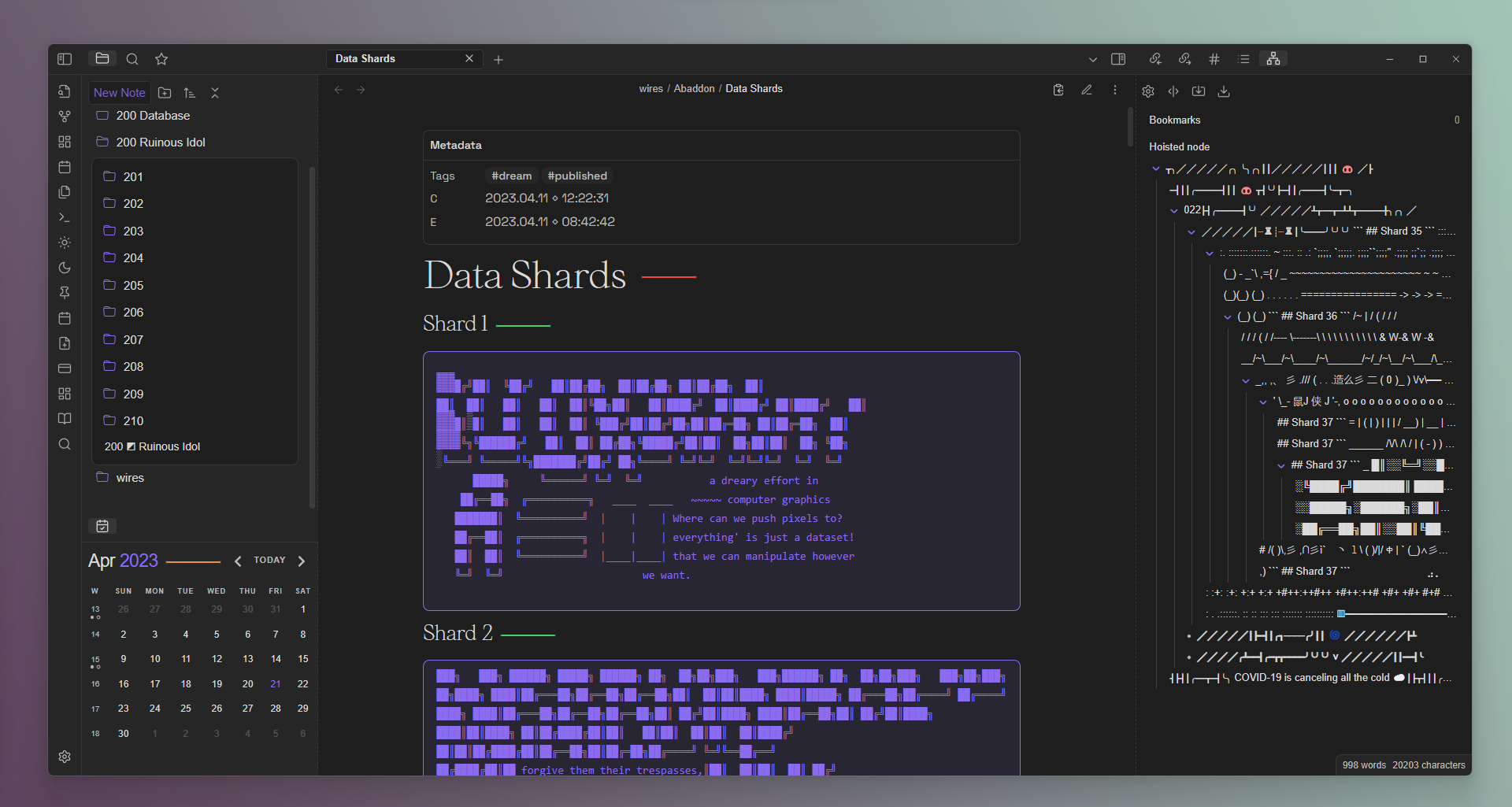This screenshot has height=807, width=1512.
Task: Select April 15 in the calendar
Action: point(302,659)
